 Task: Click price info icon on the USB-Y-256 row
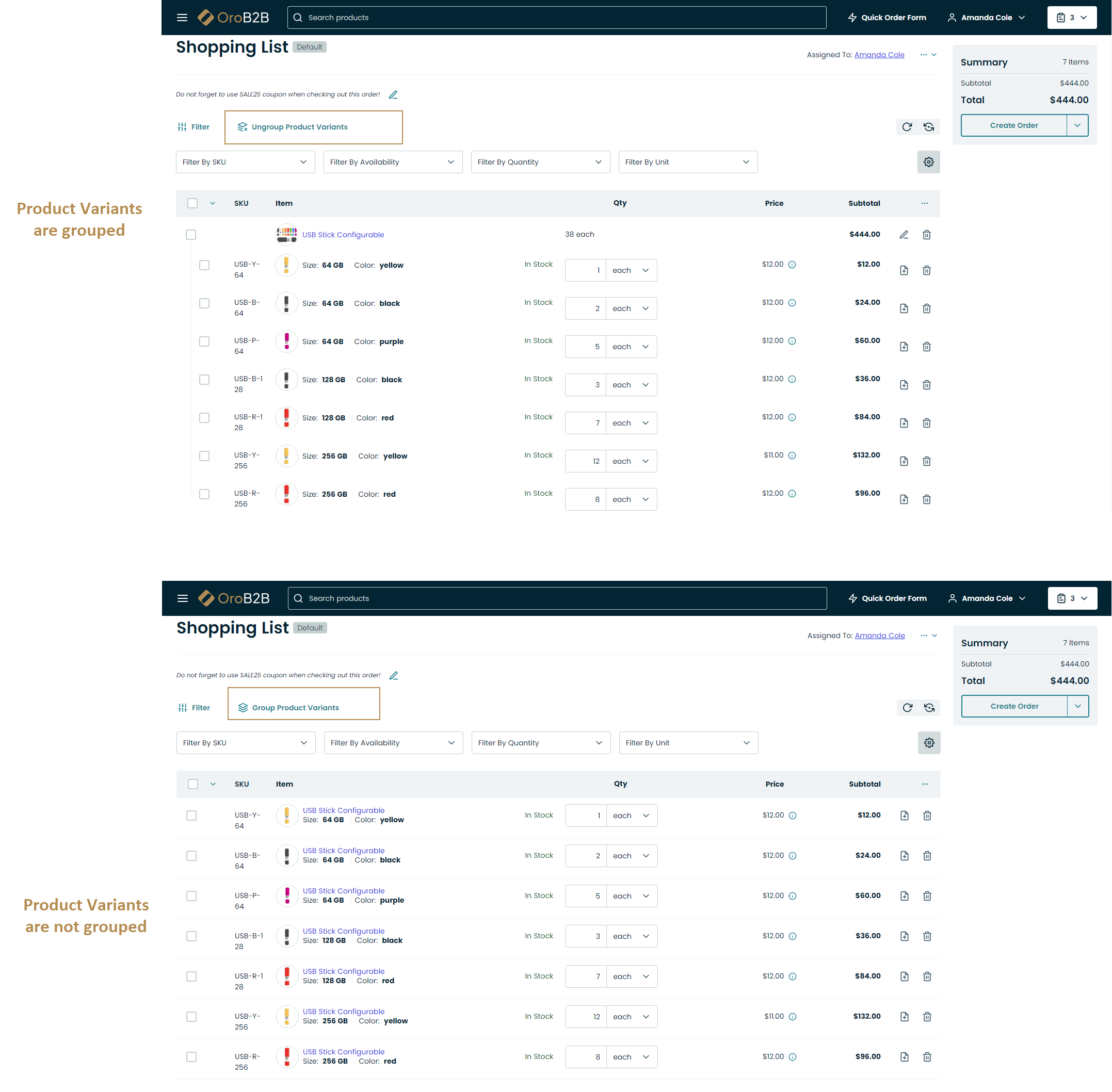pos(792,455)
